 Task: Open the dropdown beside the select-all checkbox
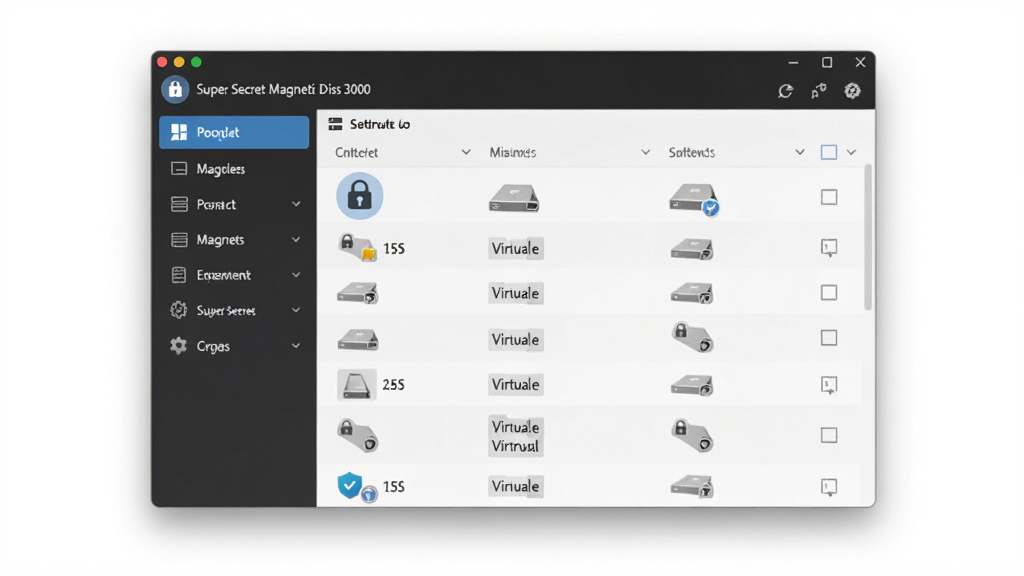[x=851, y=152]
